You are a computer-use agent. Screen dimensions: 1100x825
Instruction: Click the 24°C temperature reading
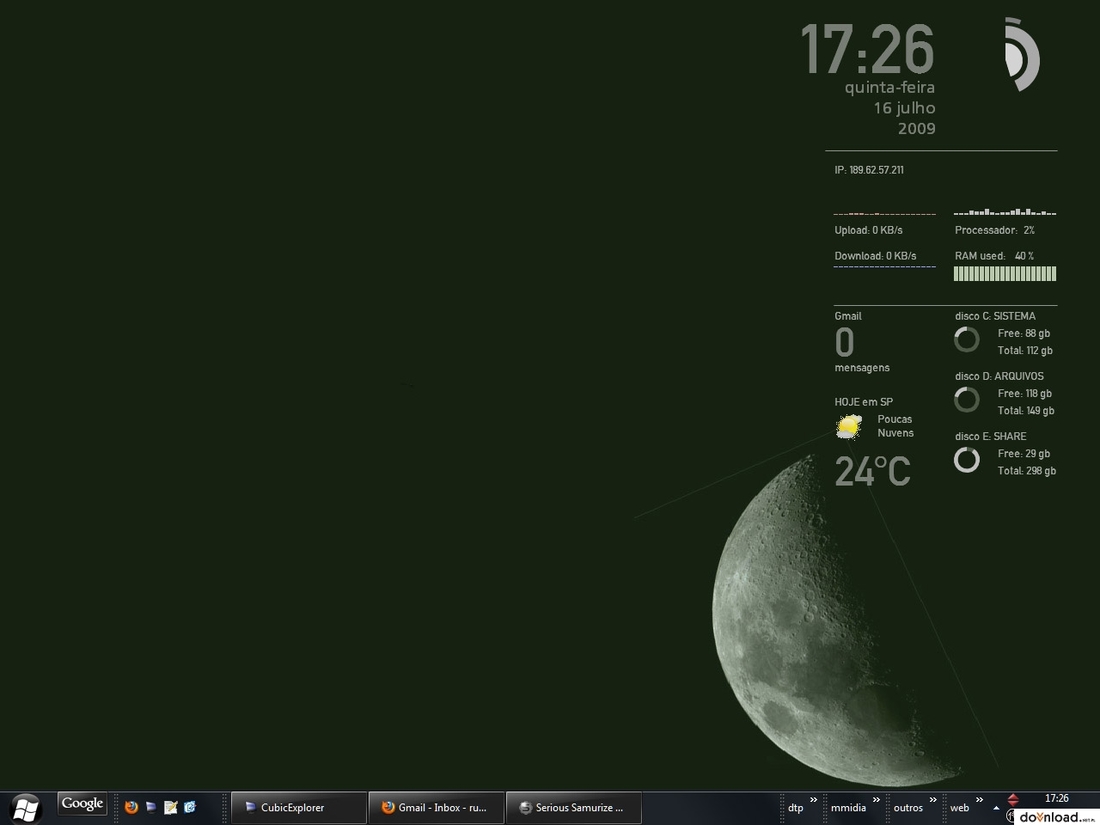coord(873,471)
